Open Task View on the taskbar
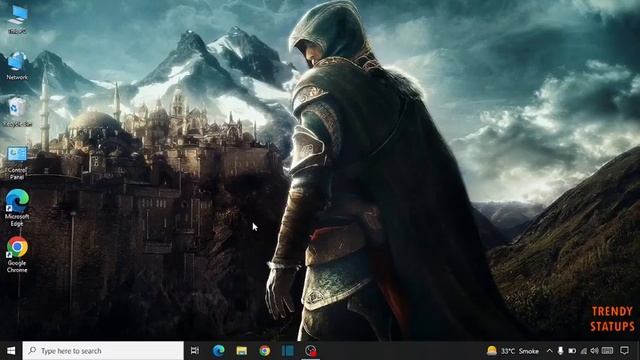Viewport: 640px width, 360px height. (195, 351)
